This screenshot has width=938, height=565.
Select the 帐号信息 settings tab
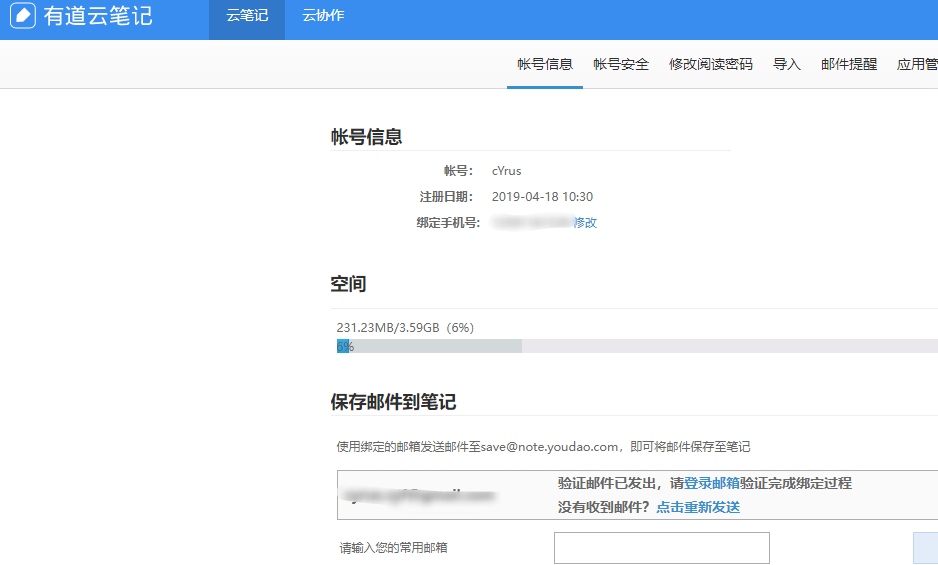click(x=545, y=64)
